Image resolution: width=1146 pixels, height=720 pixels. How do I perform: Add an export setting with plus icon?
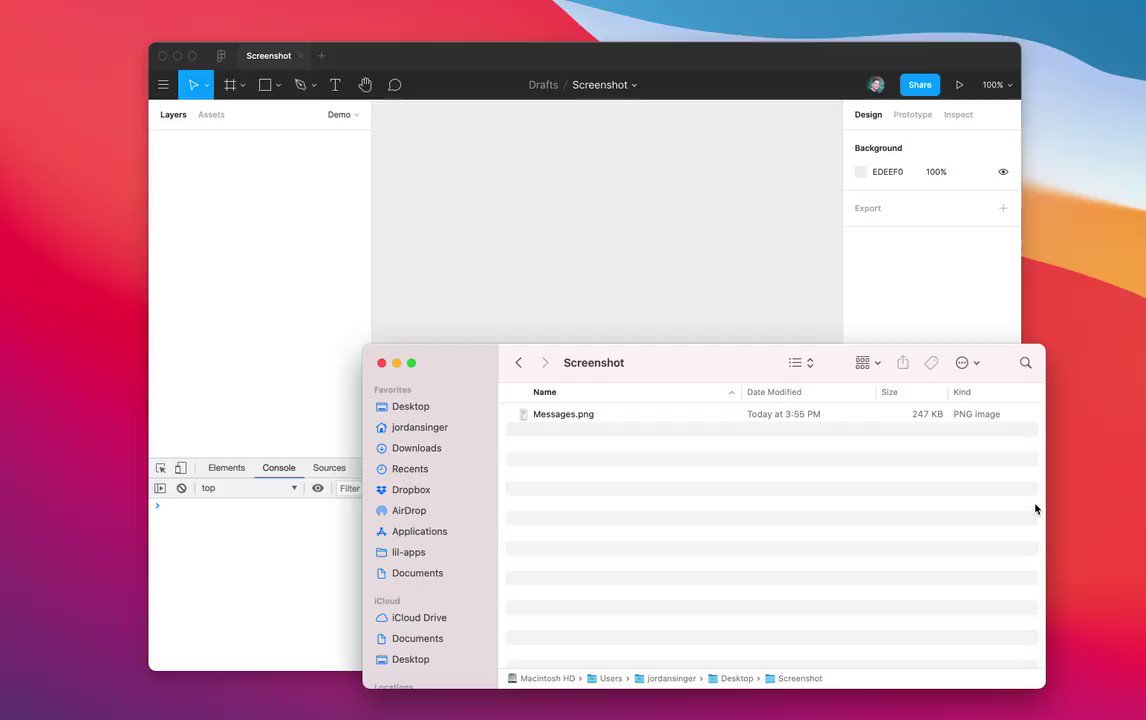tap(1003, 208)
